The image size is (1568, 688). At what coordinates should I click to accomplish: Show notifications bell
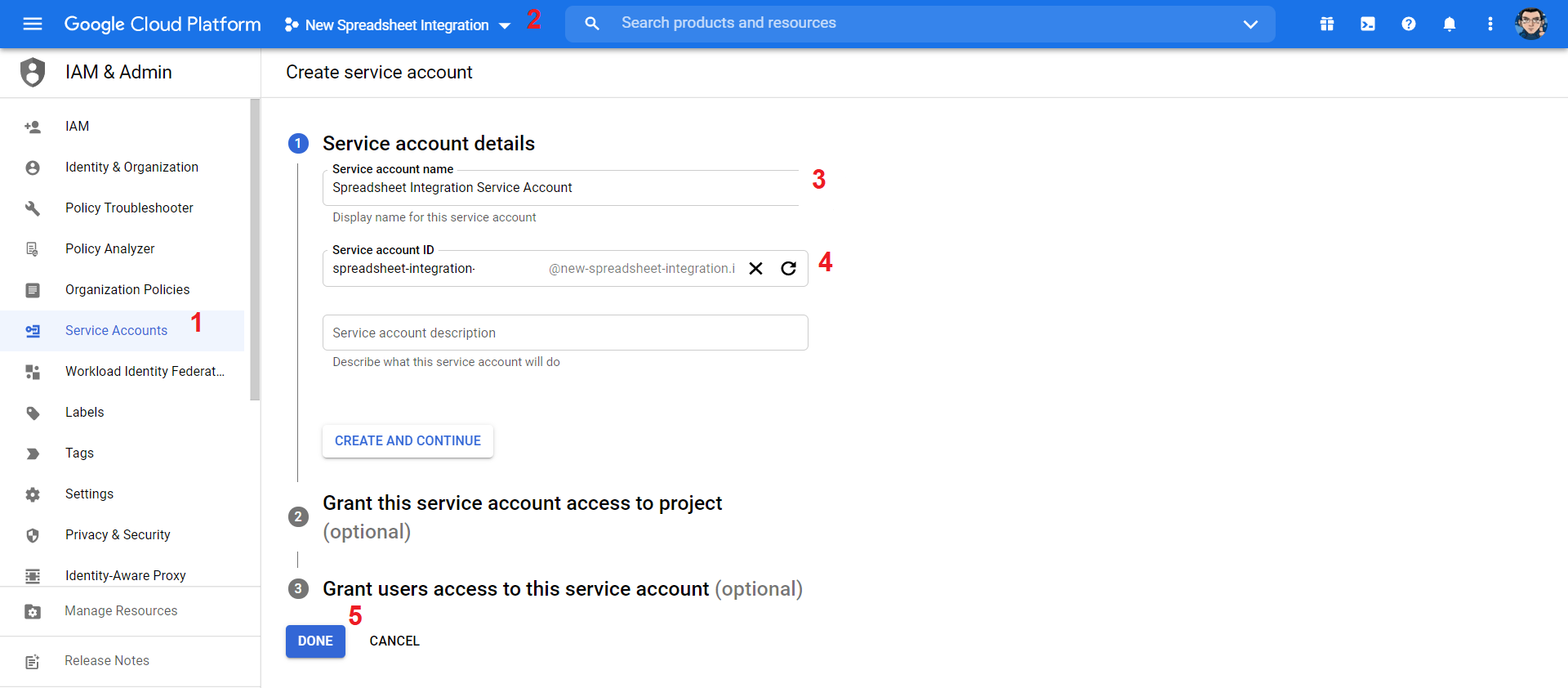(x=1450, y=24)
